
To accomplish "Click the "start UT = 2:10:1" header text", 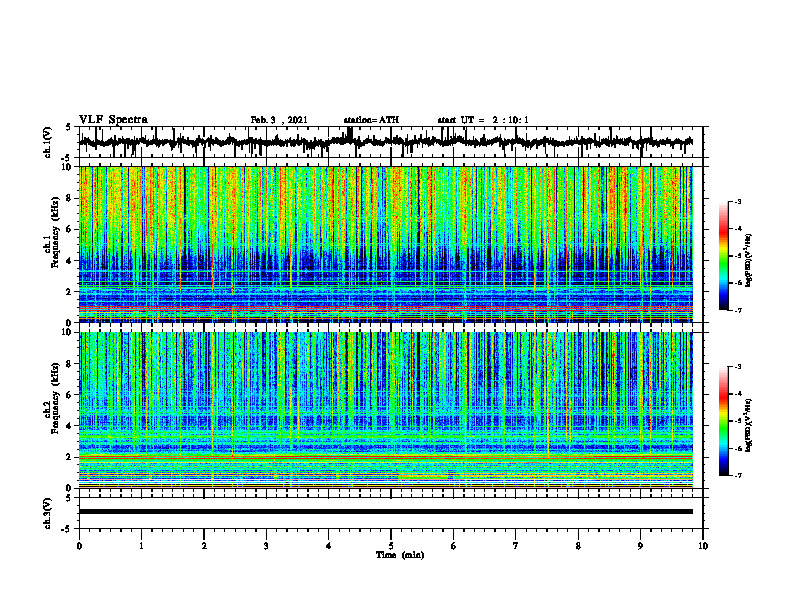I will click(x=483, y=120).
